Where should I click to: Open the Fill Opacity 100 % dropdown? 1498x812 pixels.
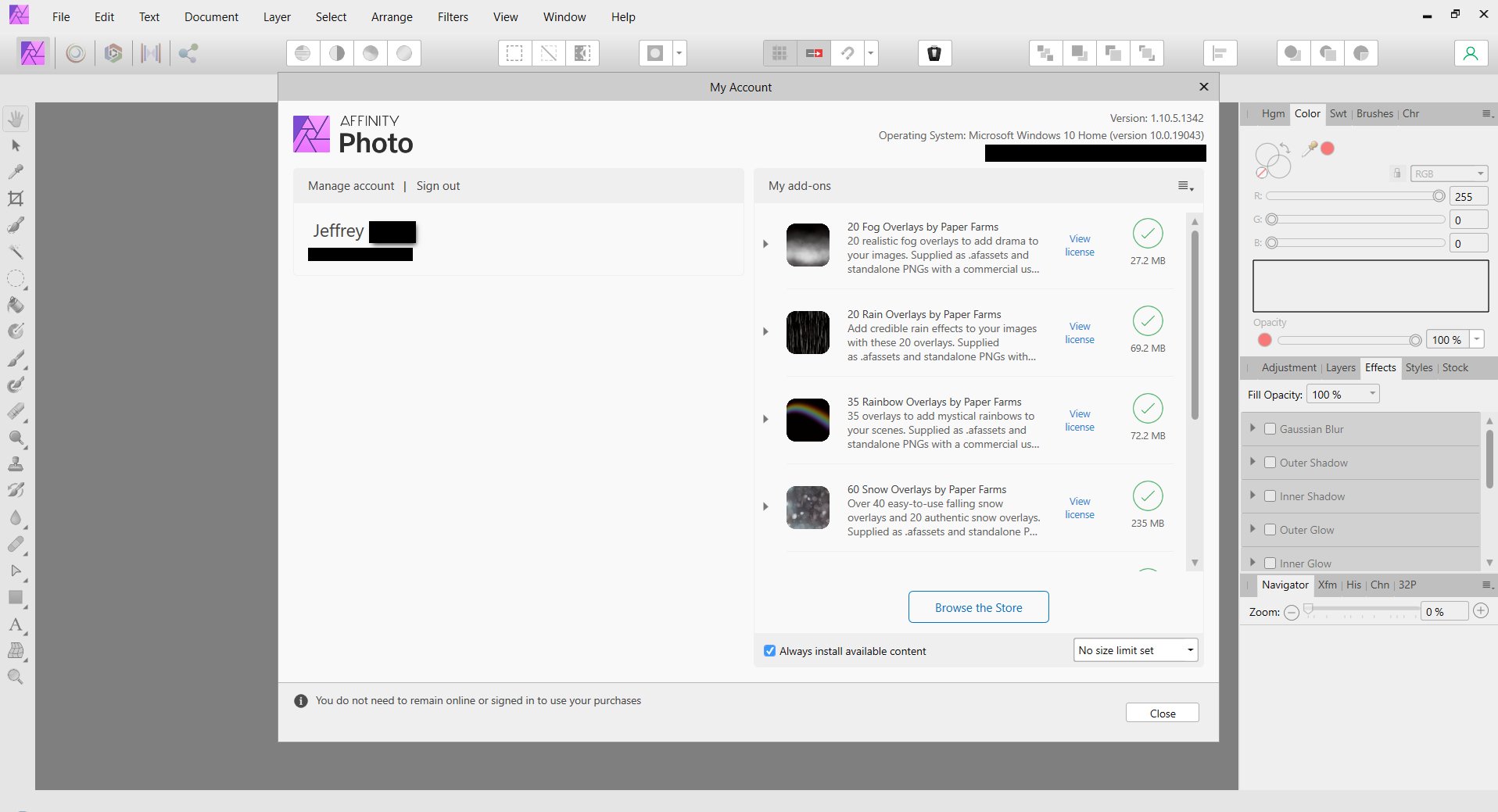click(x=1343, y=395)
